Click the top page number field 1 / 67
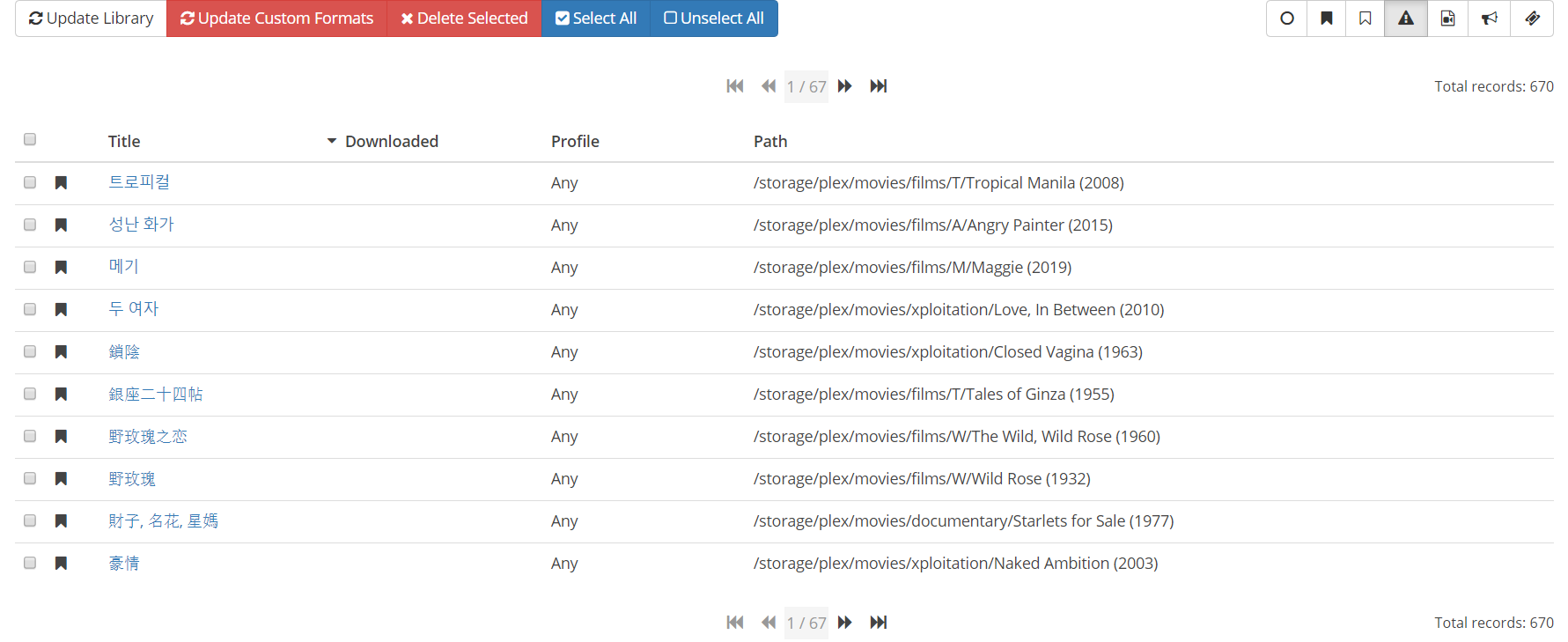The width and height of the screenshot is (1568, 642). click(x=806, y=86)
